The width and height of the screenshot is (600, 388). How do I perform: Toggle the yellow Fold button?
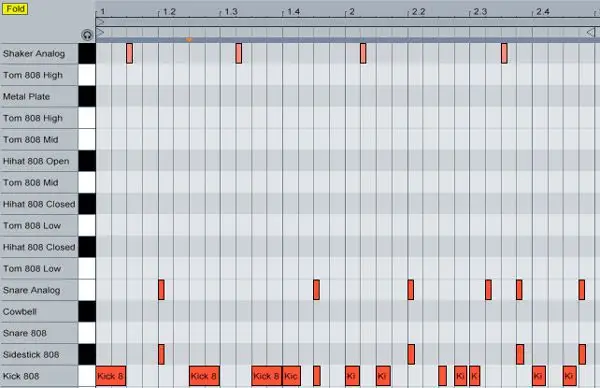pos(15,9)
